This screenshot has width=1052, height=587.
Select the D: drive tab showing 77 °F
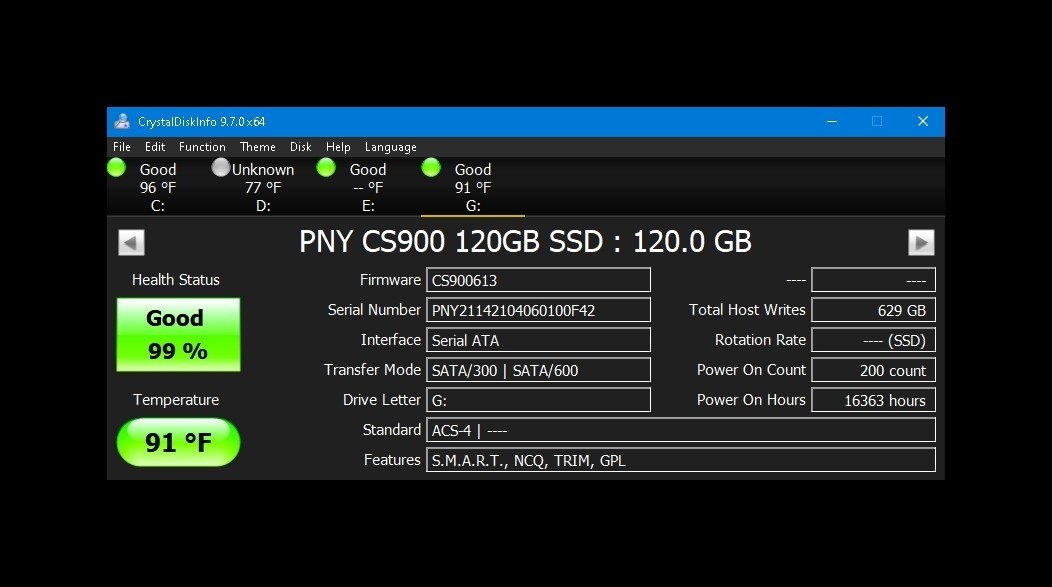click(263, 187)
